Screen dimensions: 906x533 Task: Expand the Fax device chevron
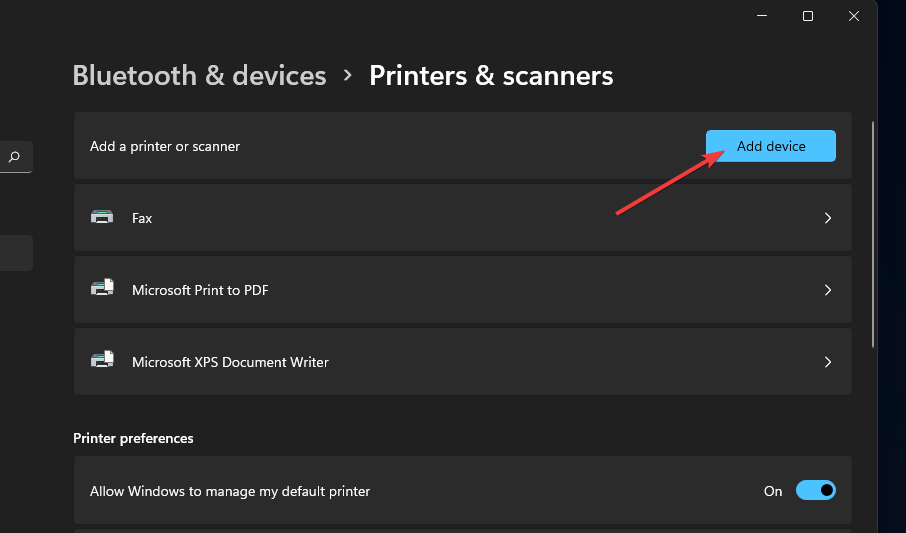827,218
